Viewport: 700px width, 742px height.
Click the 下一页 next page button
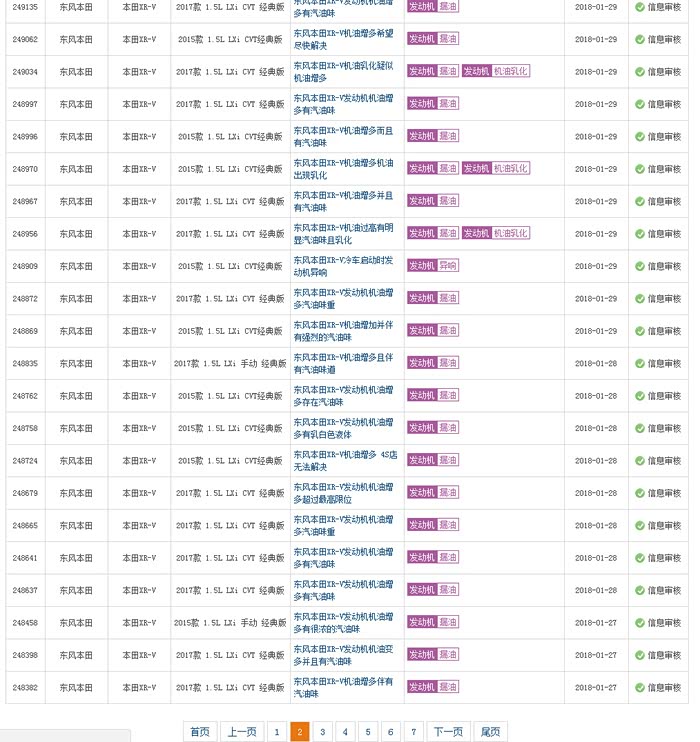(x=449, y=732)
